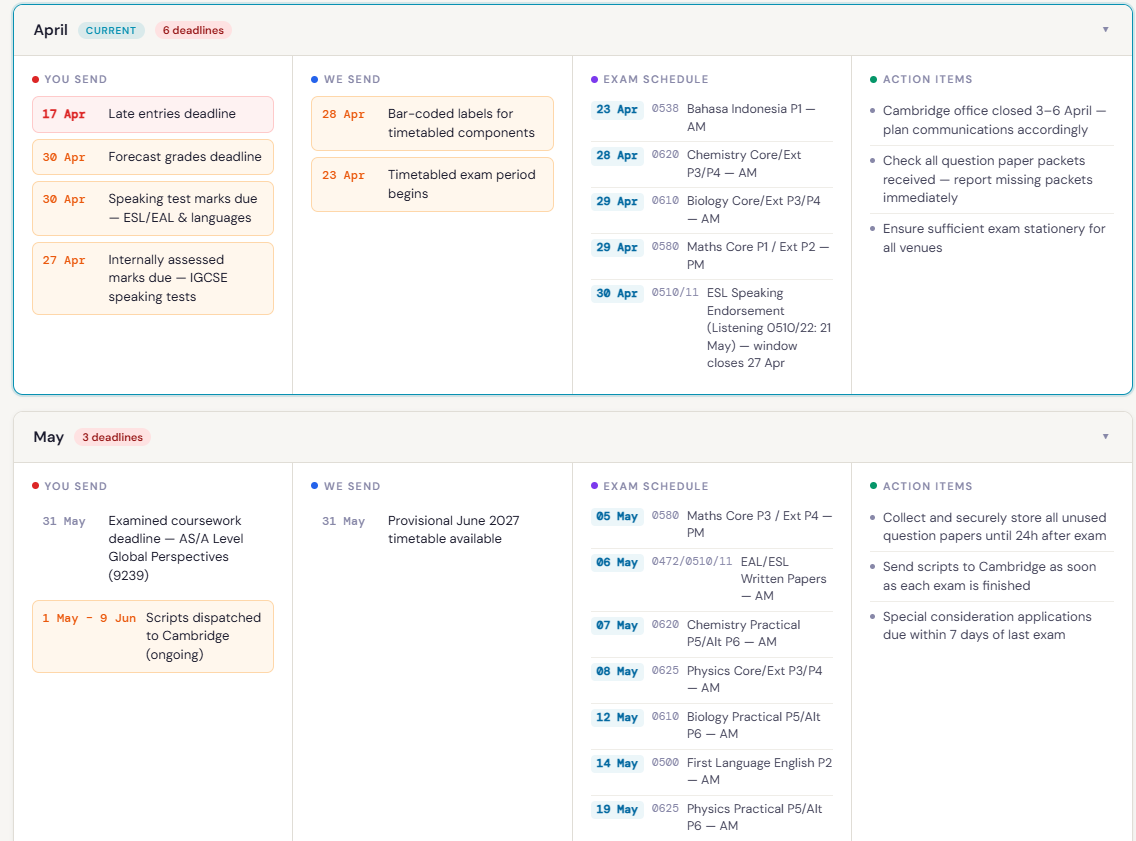Click the Ensure sufficient exam stationery item
Screen dimensions: 1136x841
coord(992,238)
